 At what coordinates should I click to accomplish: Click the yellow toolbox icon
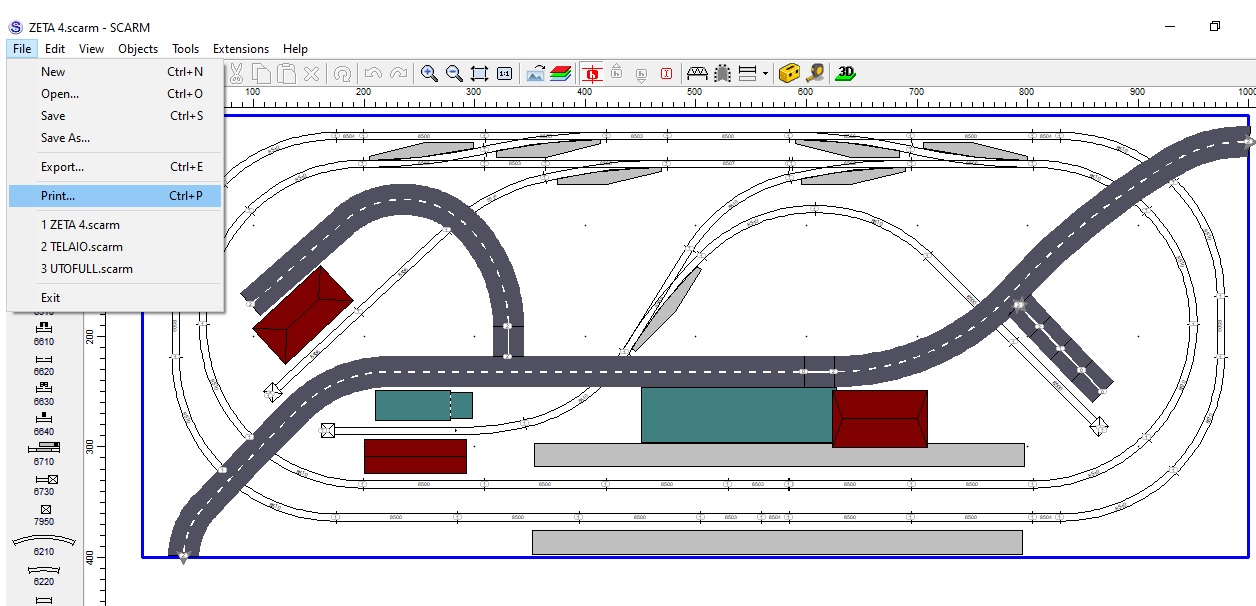790,73
